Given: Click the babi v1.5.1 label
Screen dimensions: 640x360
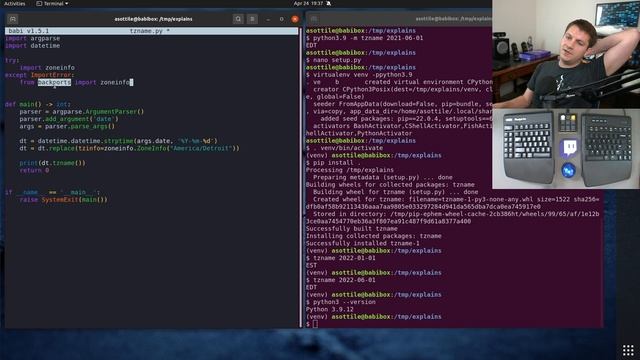Looking at the screenshot, I should pyautogui.click(x=29, y=31).
